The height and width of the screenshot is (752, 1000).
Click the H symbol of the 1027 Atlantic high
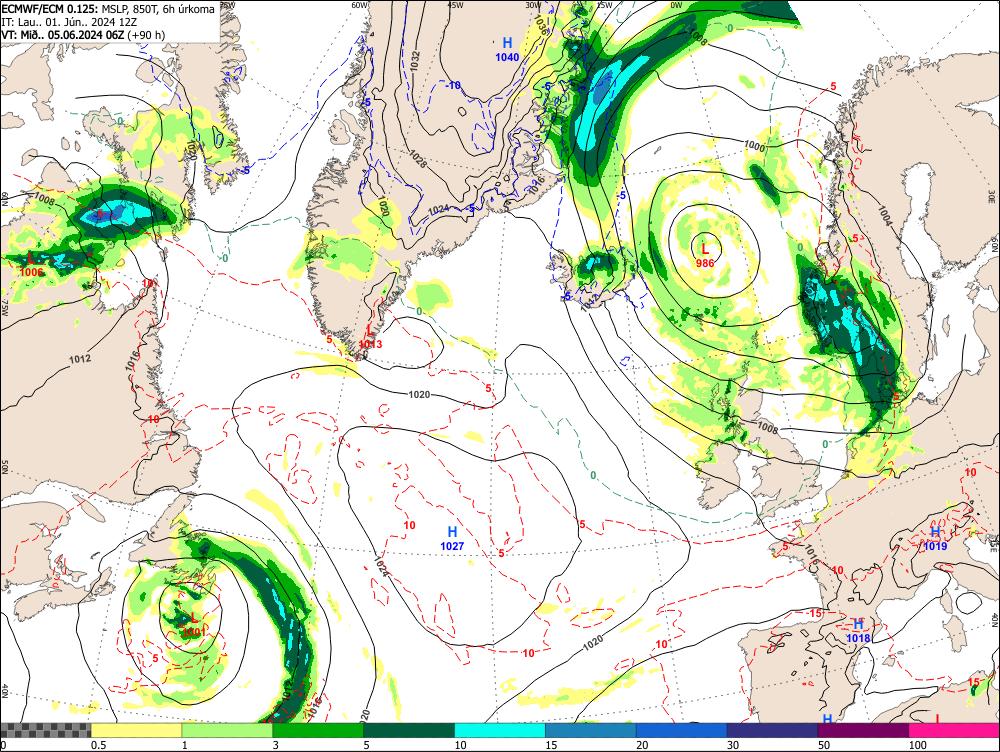(x=452, y=532)
